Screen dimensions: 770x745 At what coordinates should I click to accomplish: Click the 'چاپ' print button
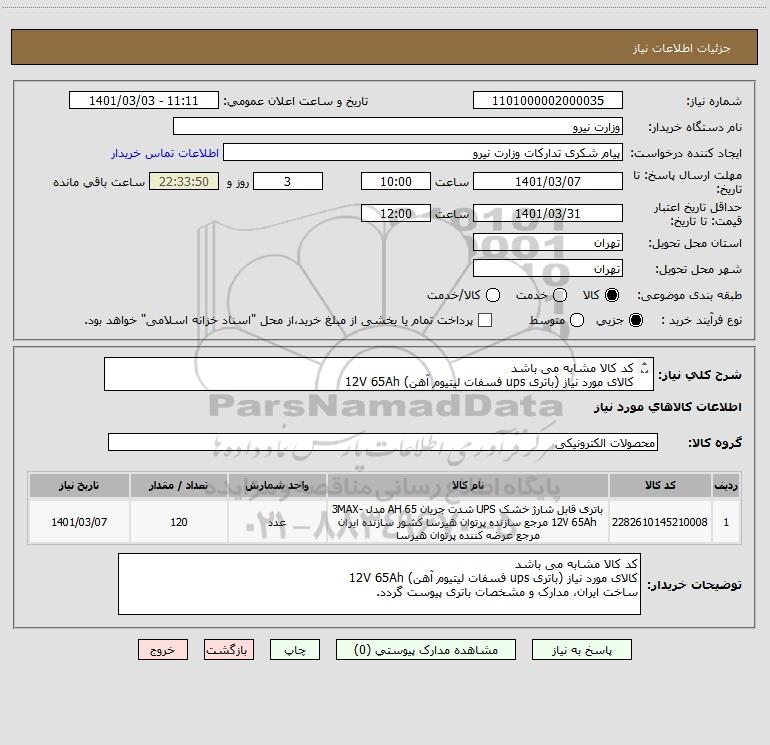tap(295, 650)
